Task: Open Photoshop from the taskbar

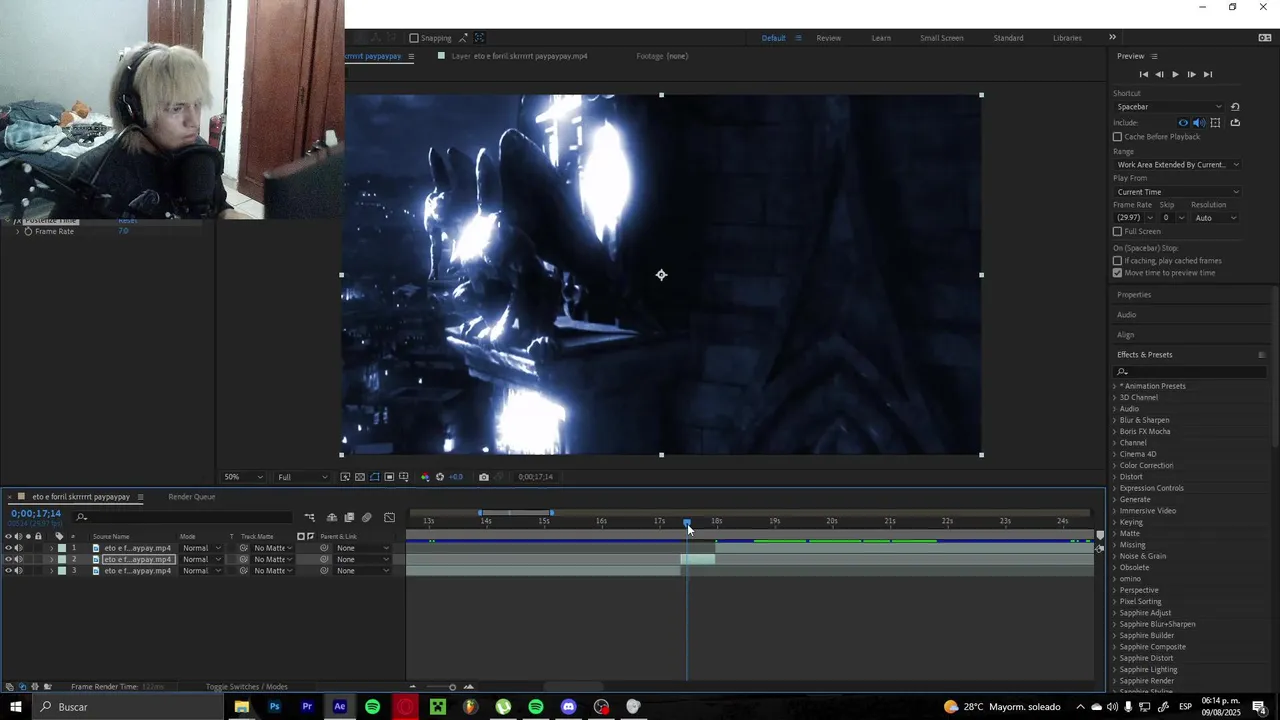Action: (x=274, y=707)
